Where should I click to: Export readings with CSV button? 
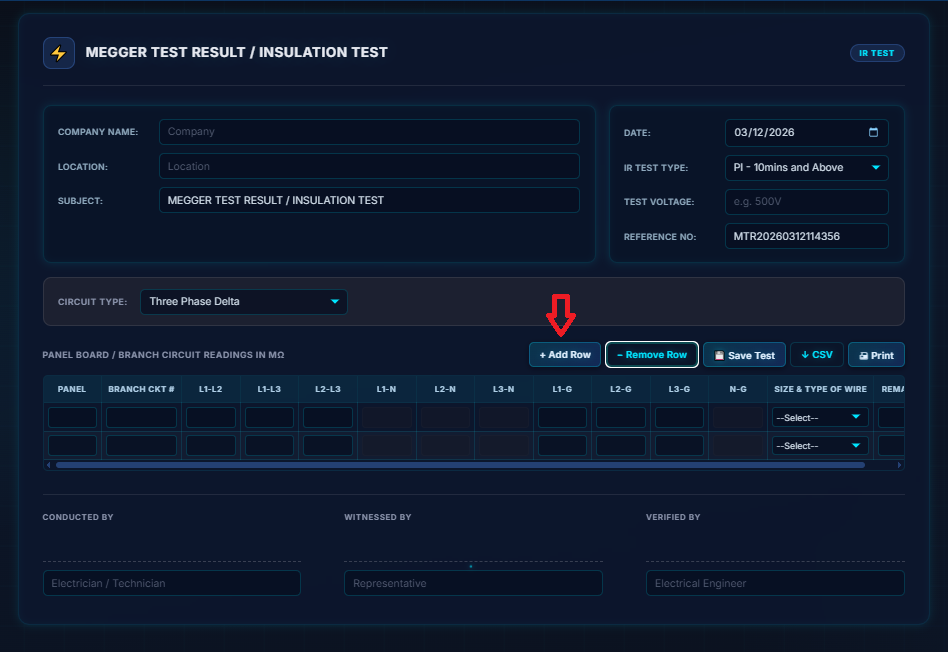tap(816, 355)
